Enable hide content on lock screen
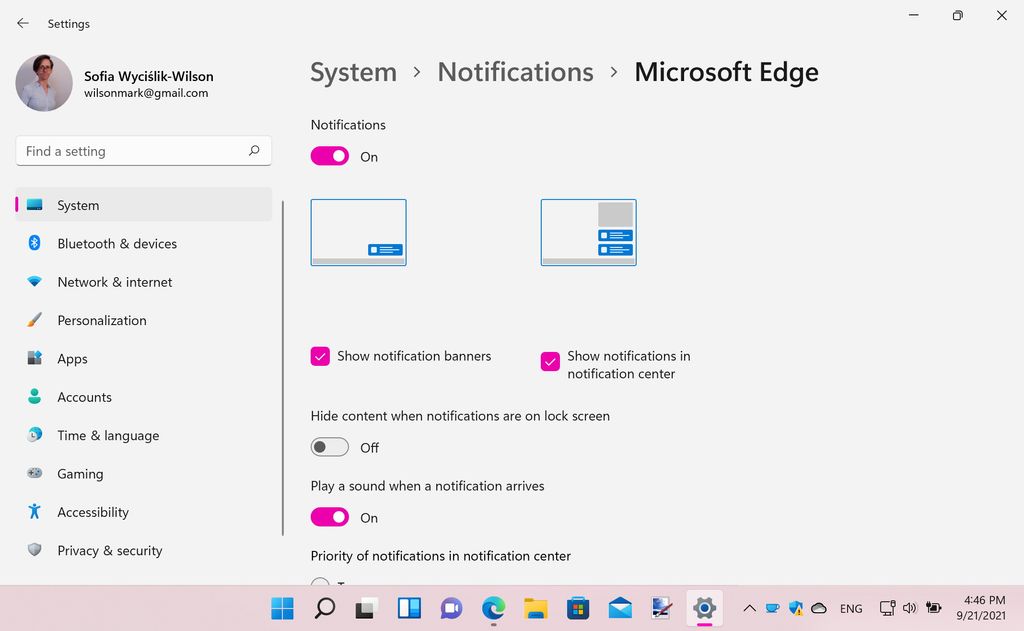The image size is (1024, 631). click(329, 446)
